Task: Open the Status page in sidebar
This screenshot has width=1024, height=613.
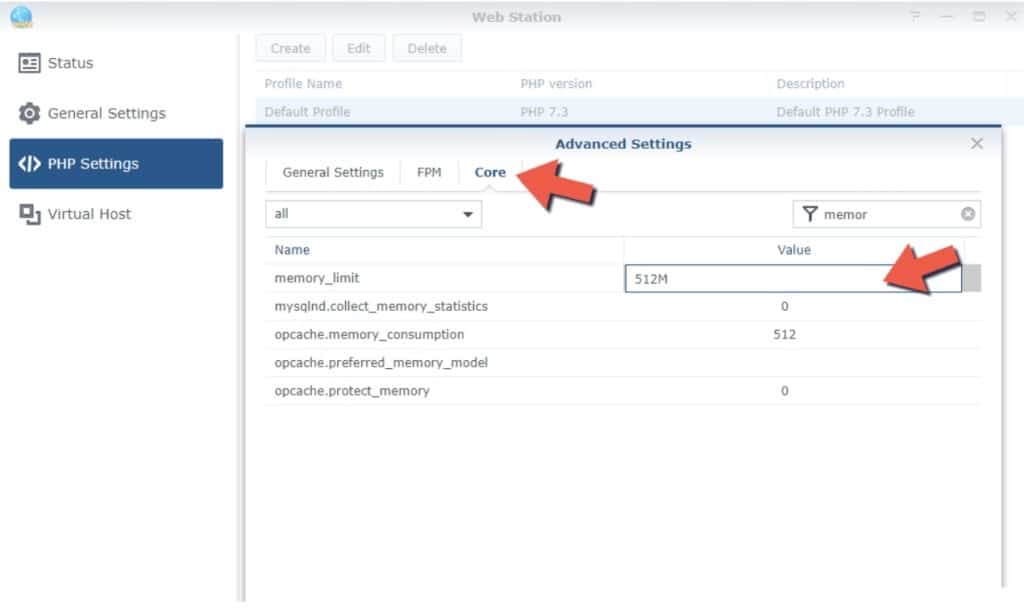Action: click(116, 63)
